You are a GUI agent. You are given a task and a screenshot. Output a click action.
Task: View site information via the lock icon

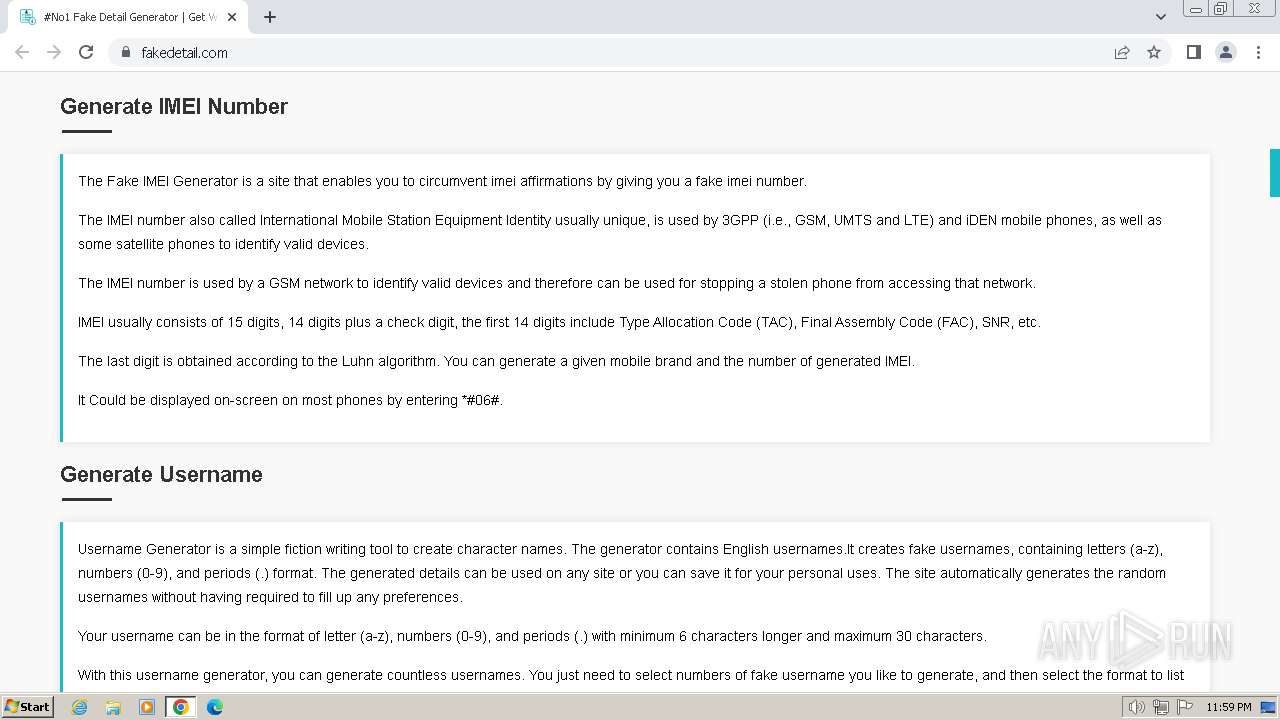126,52
